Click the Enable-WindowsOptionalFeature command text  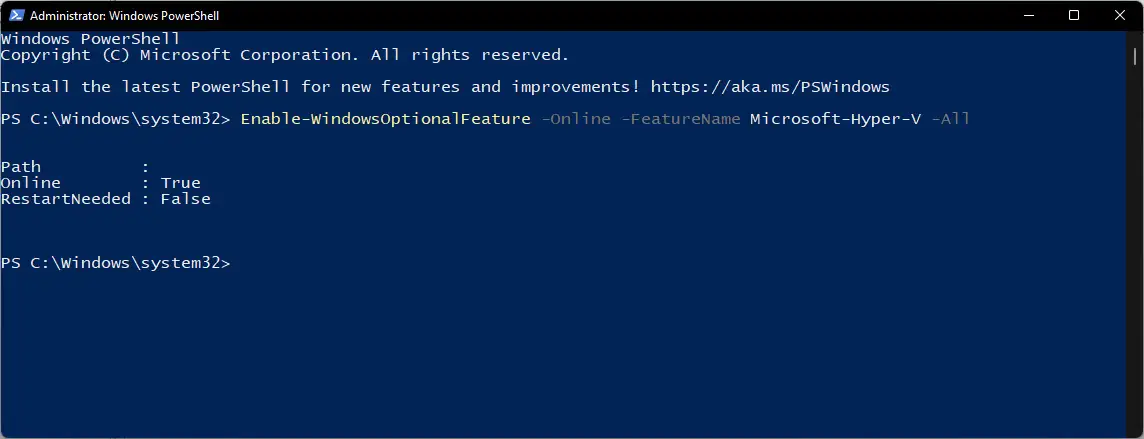(x=385, y=118)
